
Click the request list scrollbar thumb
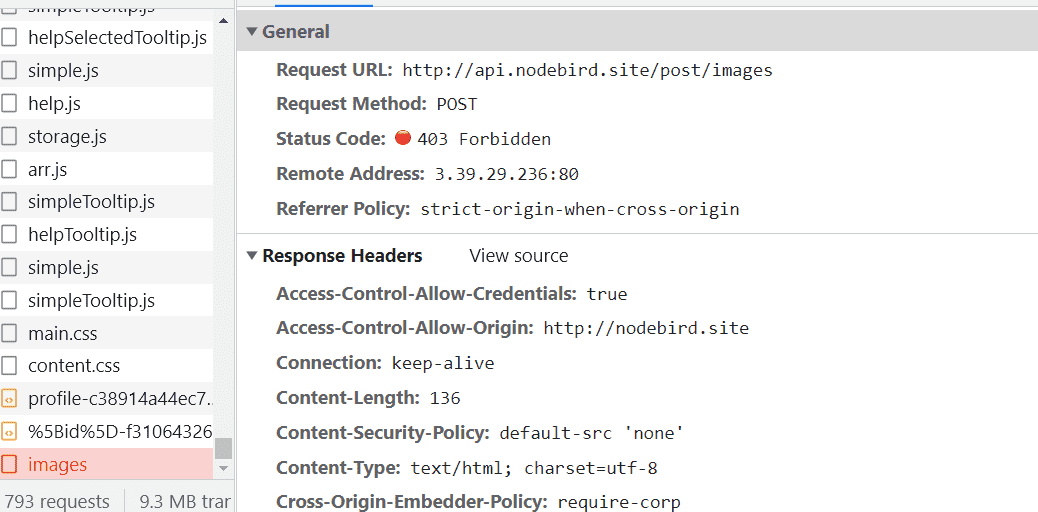click(223, 448)
